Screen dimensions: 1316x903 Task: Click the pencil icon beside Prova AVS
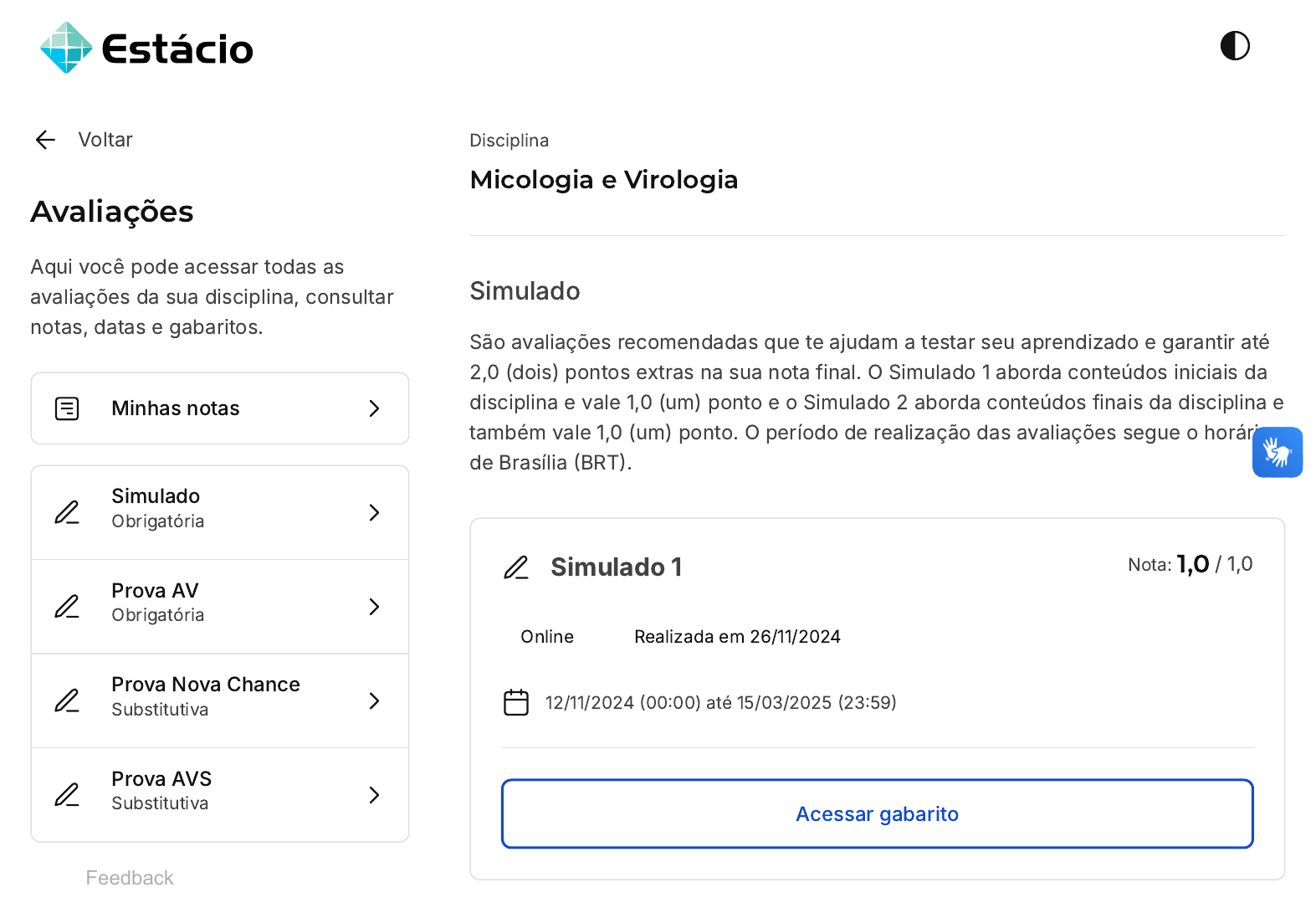click(x=67, y=795)
